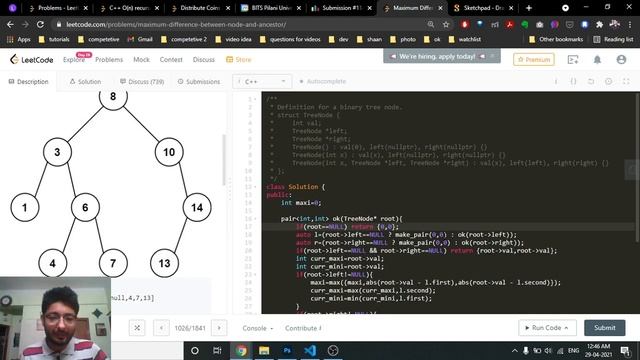Open the LeetCode home logo
The width and height of the screenshot is (640, 360).
[31, 60]
